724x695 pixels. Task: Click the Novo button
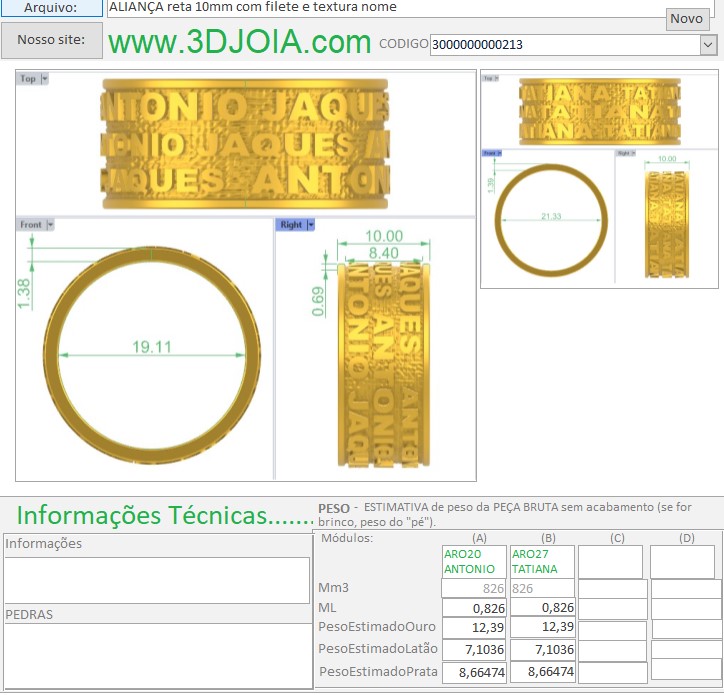pos(686,18)
